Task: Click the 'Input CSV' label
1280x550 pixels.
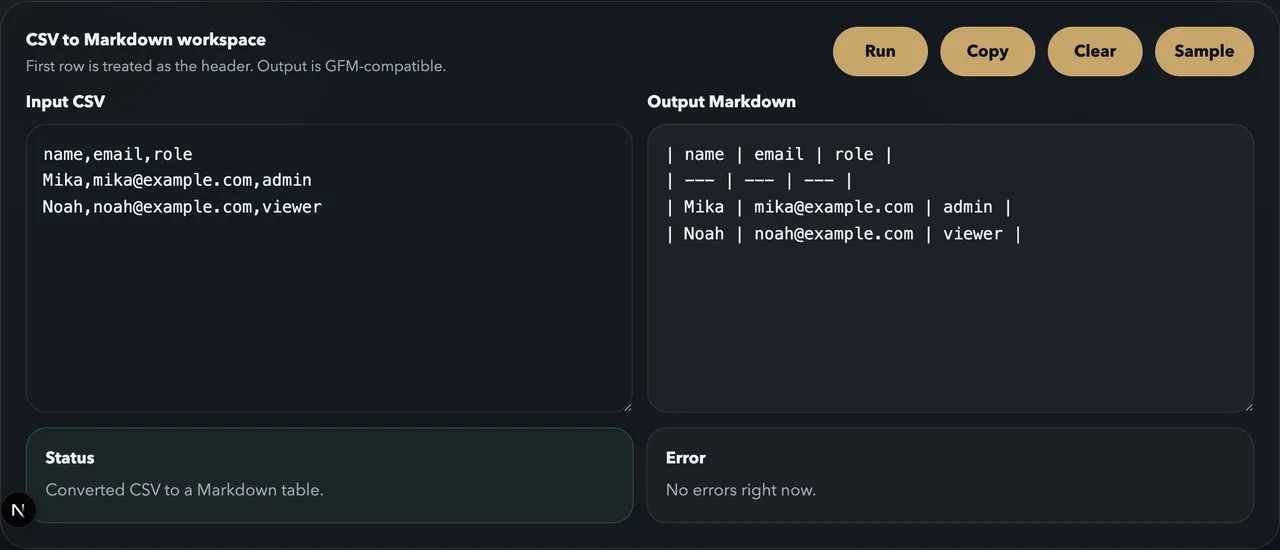Action: (65, 101)
